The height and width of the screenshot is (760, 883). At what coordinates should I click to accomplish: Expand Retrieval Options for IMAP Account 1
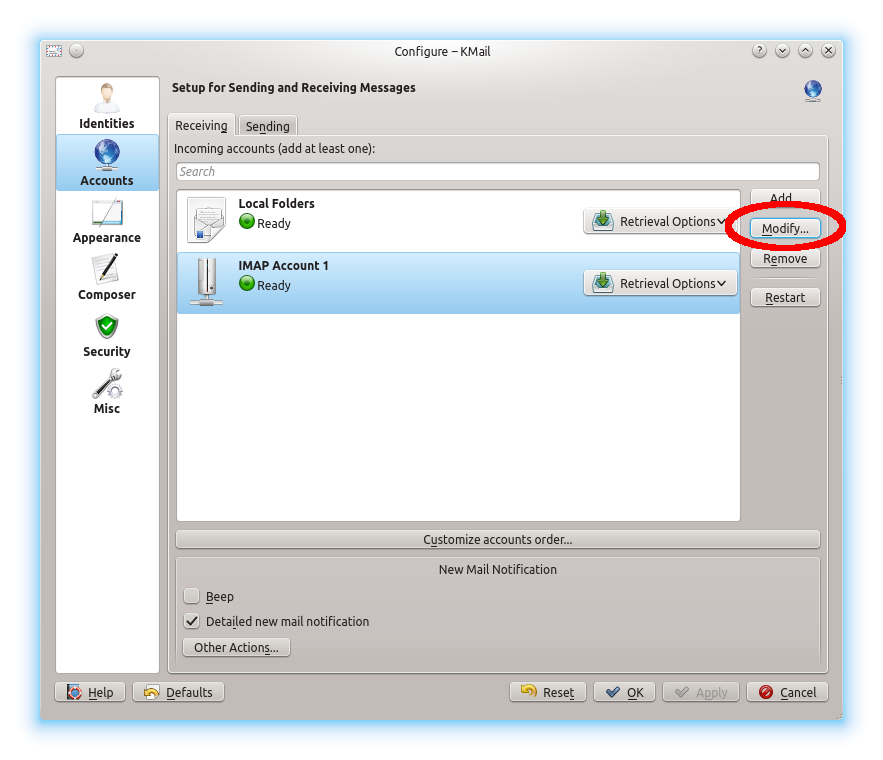pyautogui.click(x=660, y=283)
